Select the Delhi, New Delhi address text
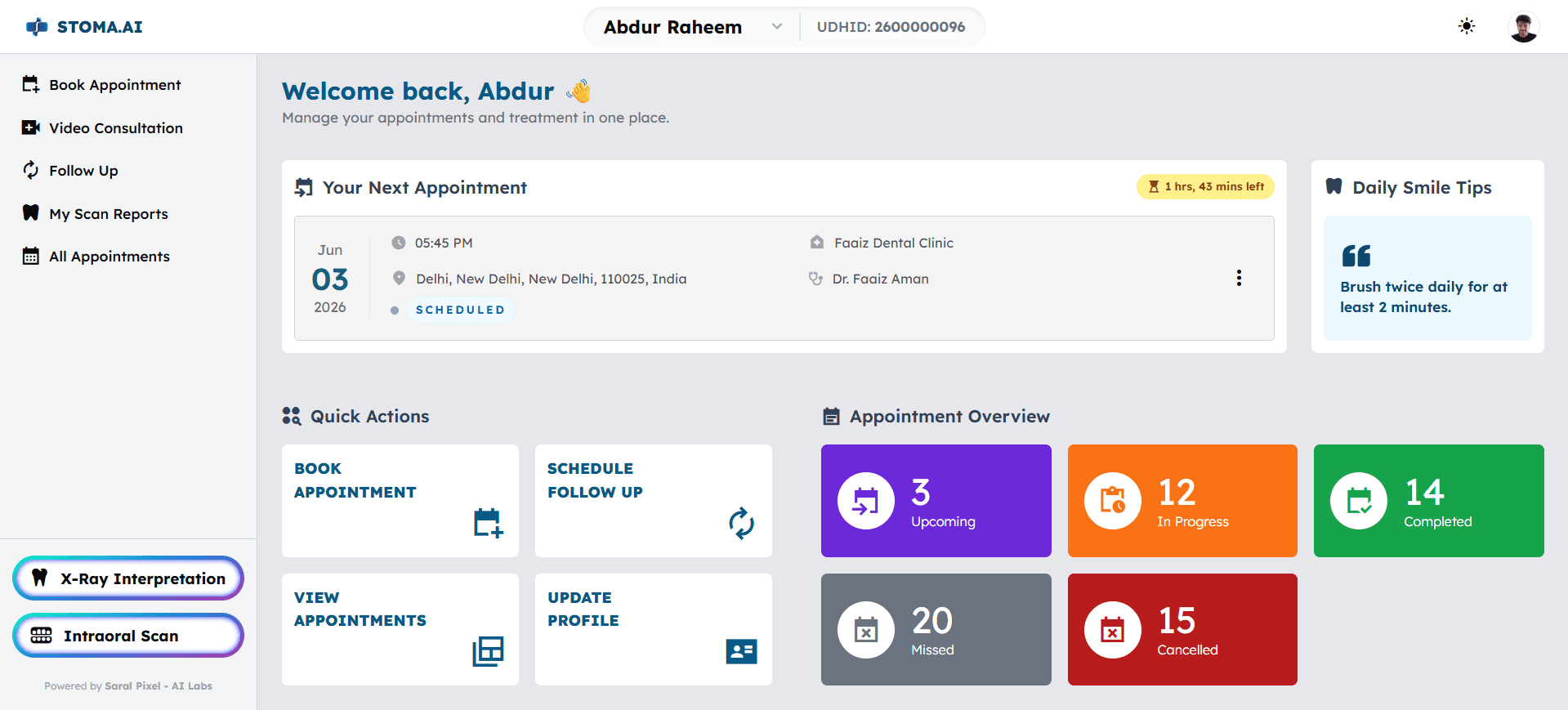1568x710 pixels. point(552,279)
